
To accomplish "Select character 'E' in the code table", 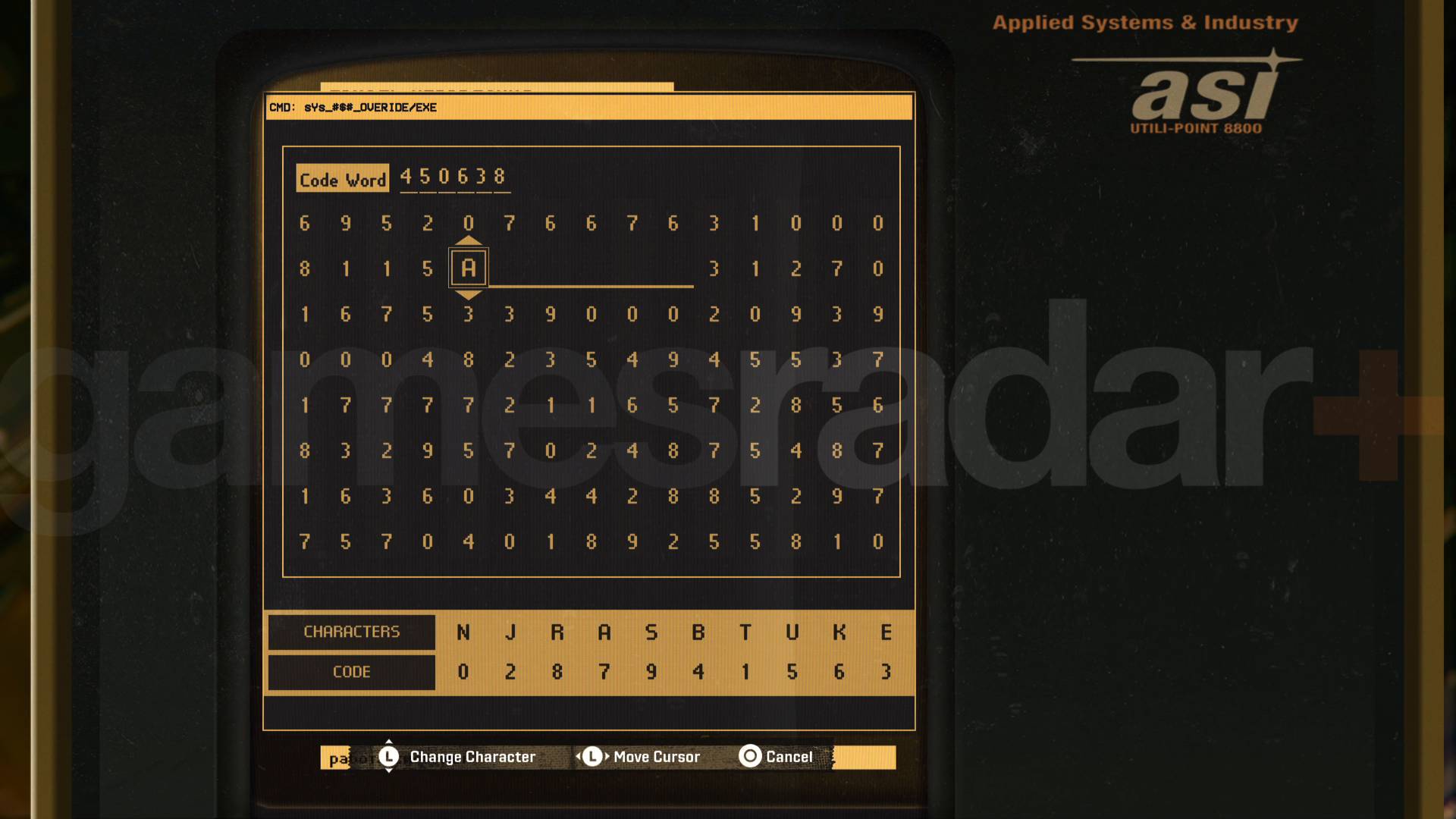I will (884, 631).
